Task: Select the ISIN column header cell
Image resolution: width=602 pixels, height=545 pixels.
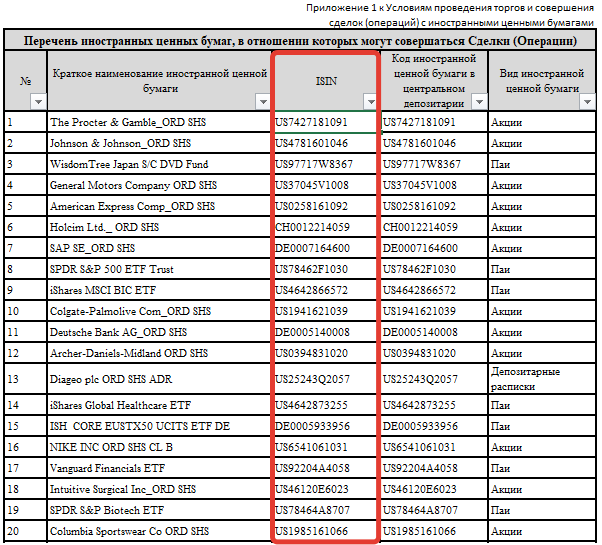Action: pos(325,81)
